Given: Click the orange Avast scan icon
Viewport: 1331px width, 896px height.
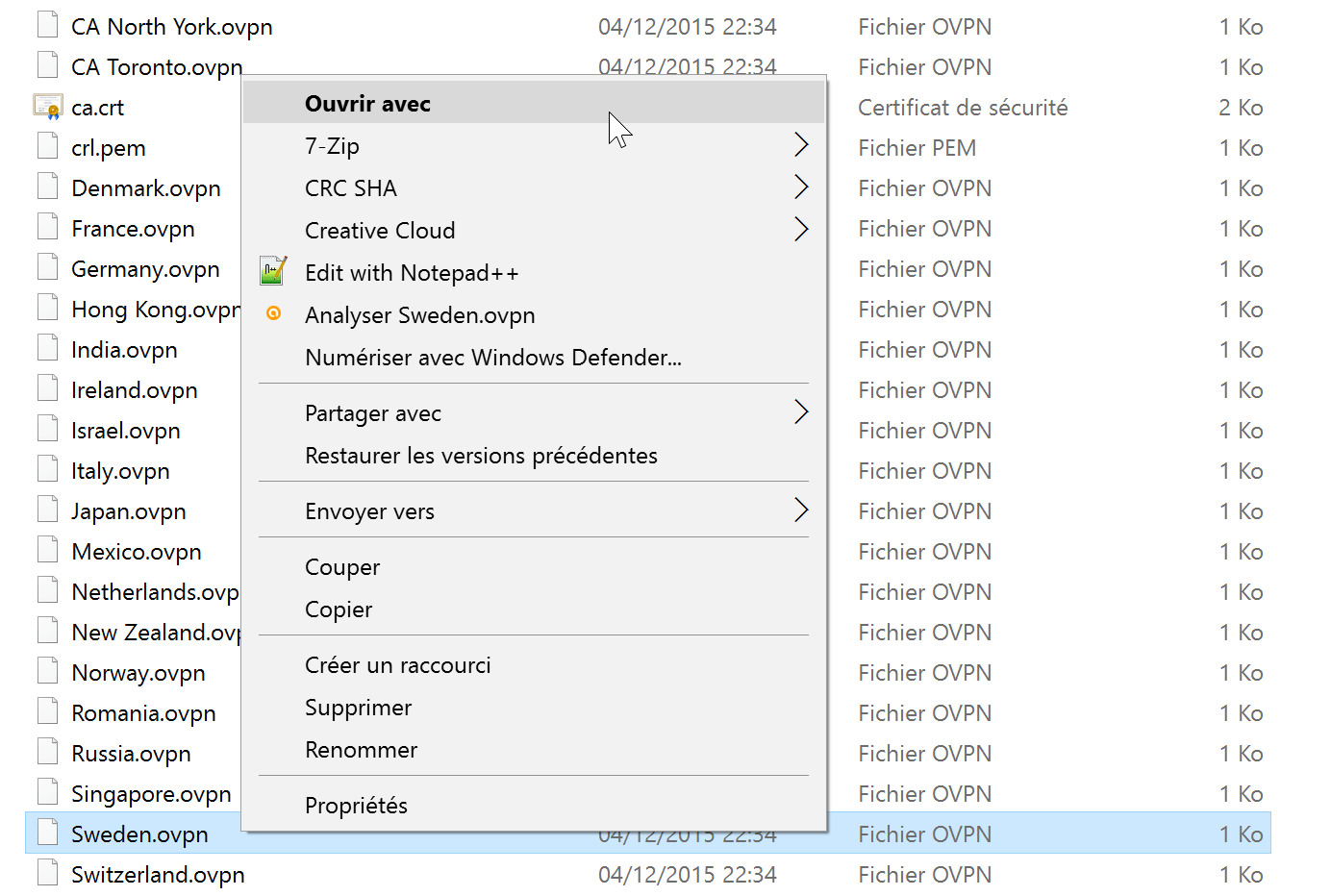Looking at the screenshot, I should (x=274, y=313).
